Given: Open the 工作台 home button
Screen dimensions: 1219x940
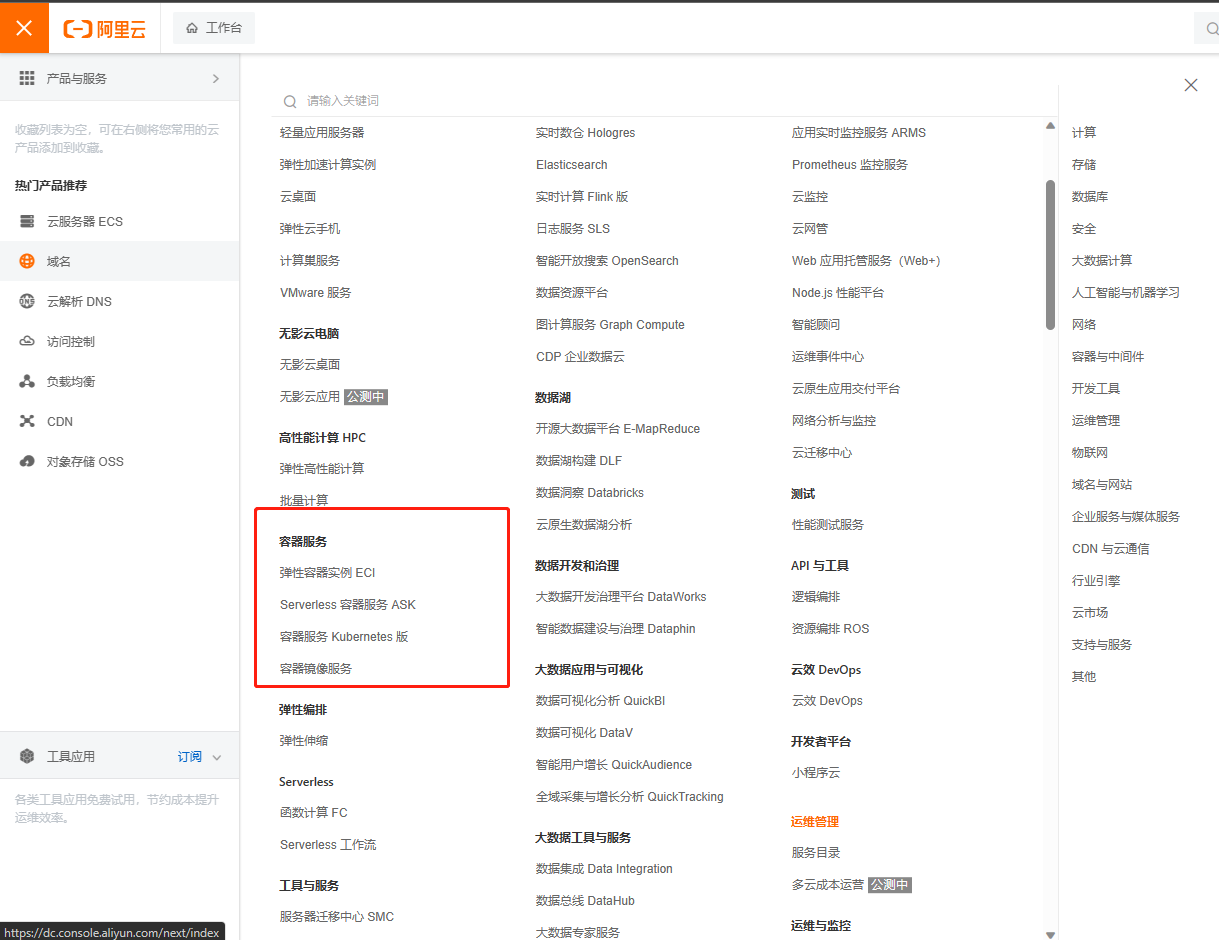Looking at the screenshot, I should pos(214,28).
